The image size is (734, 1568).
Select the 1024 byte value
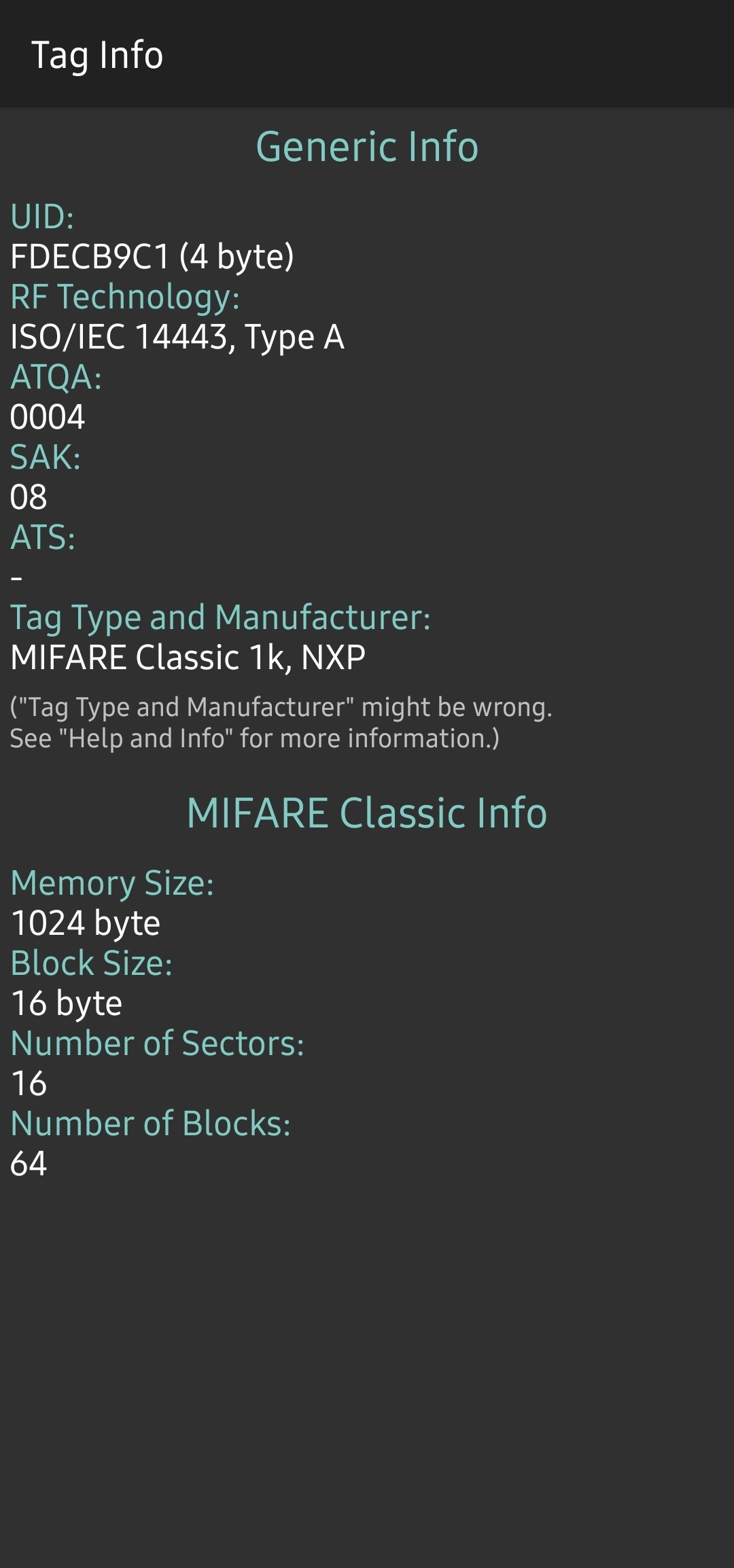click(86, 923)
